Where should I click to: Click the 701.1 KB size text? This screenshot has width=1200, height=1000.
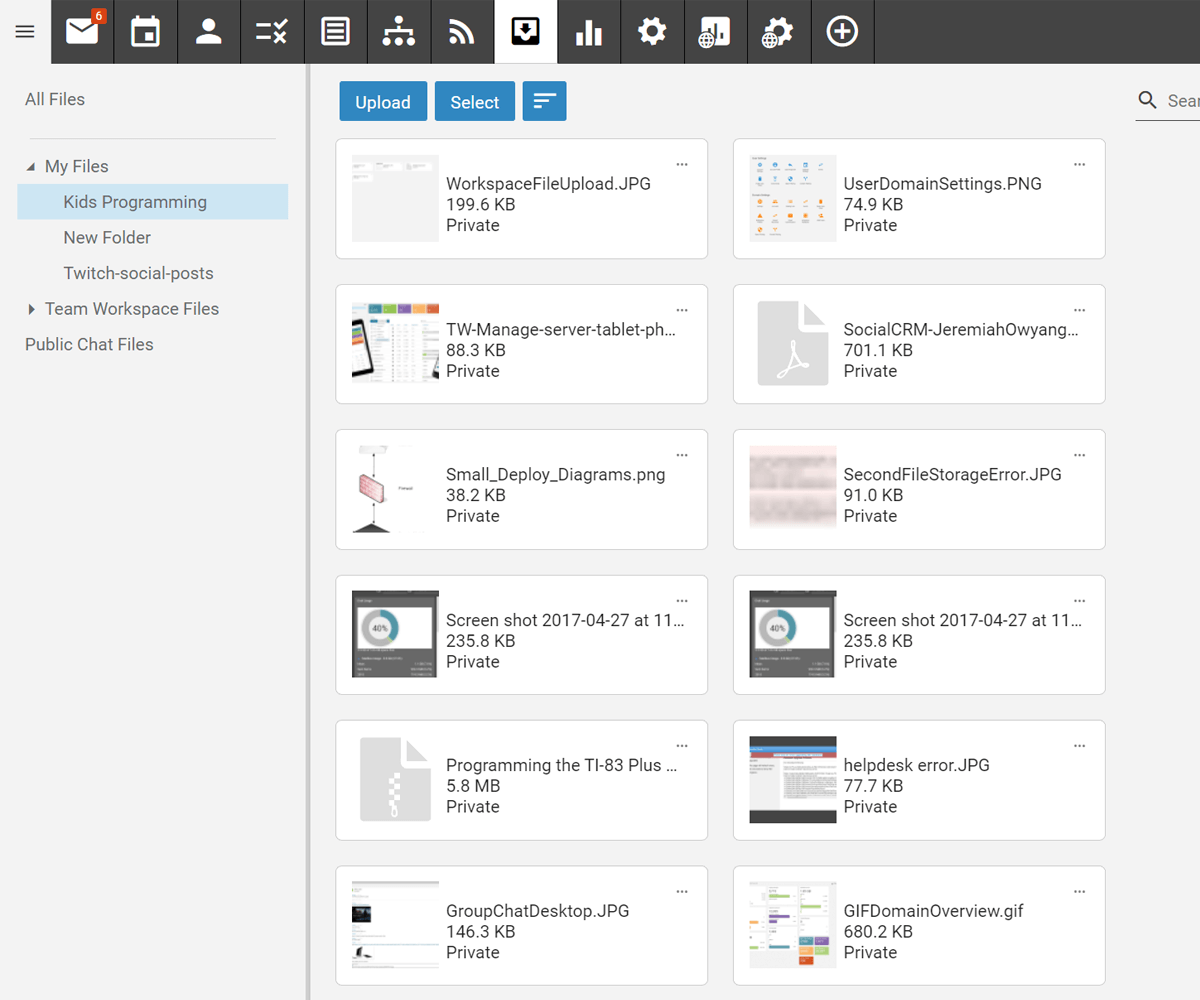[878, 350]
